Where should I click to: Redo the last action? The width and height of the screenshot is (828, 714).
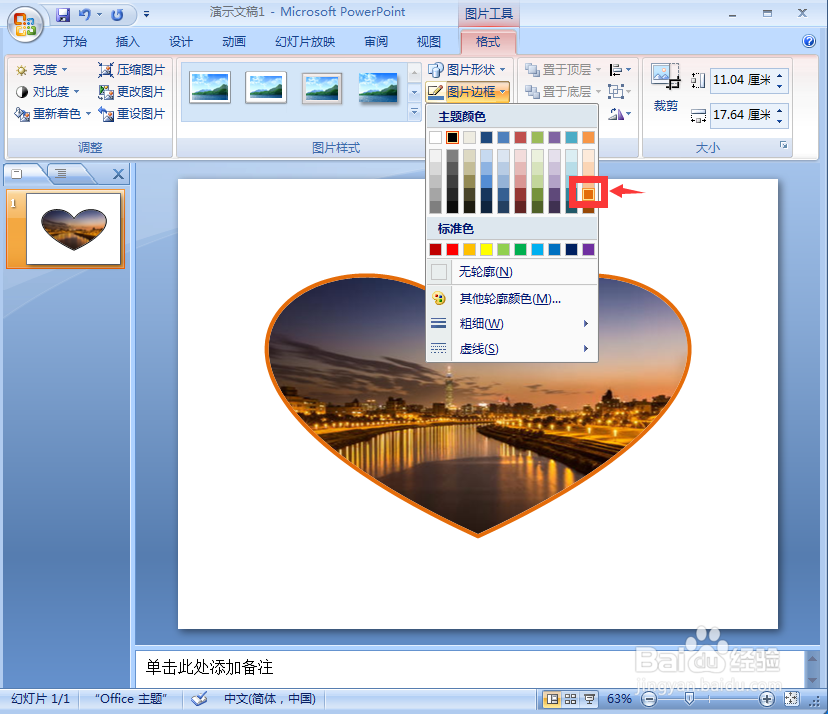(117, 14)
